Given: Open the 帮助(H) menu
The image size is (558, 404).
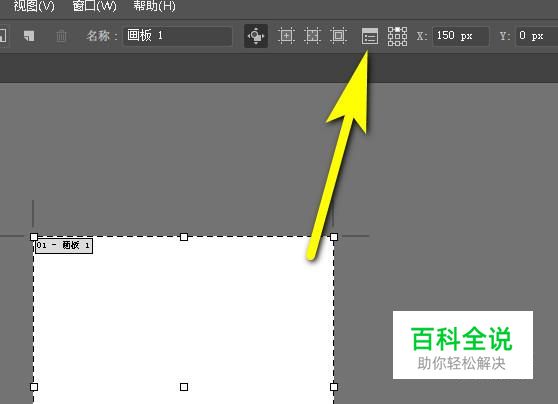Looking at the screenshot, I should coord(154,6).
